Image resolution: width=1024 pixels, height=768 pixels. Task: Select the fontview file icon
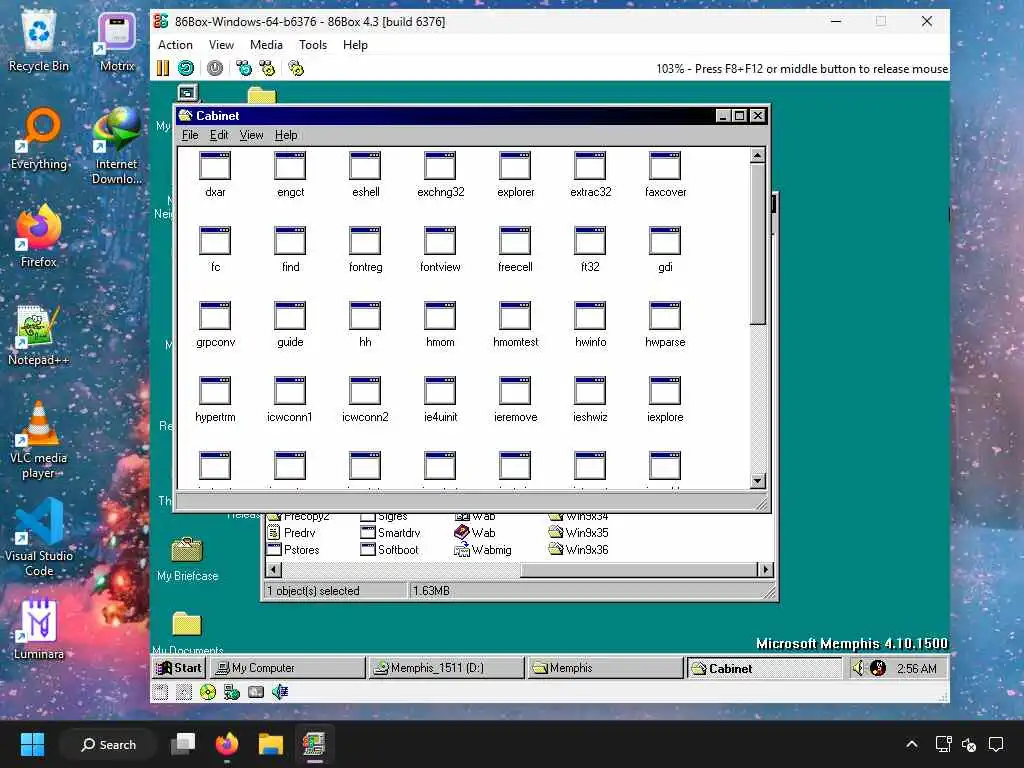pyautogui.click(x=440, y=249)
